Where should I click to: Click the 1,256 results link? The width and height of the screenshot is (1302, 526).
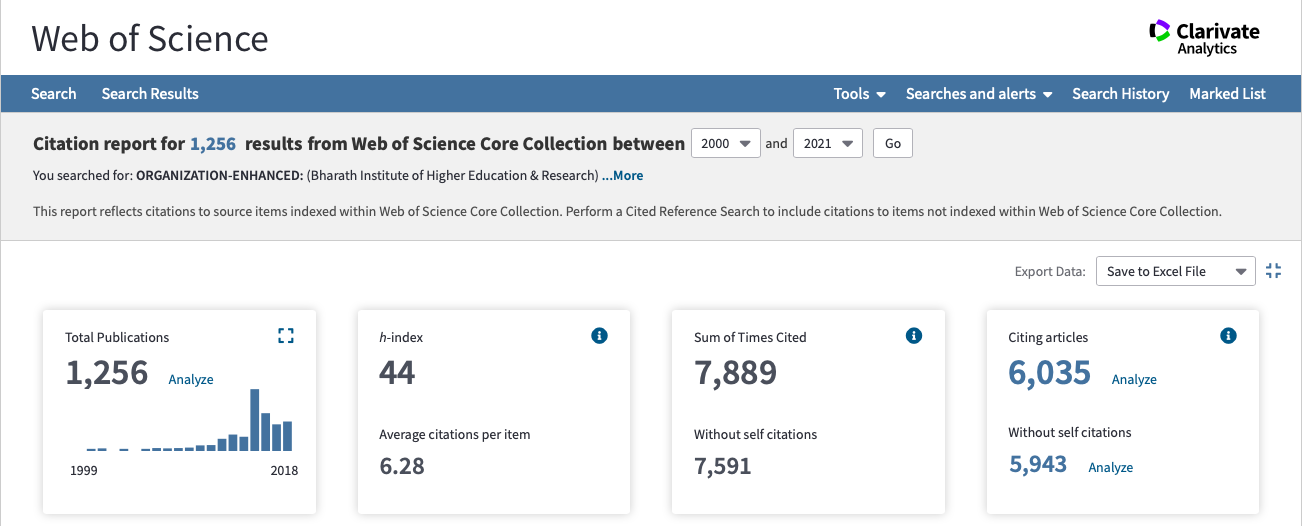(213, 144)
